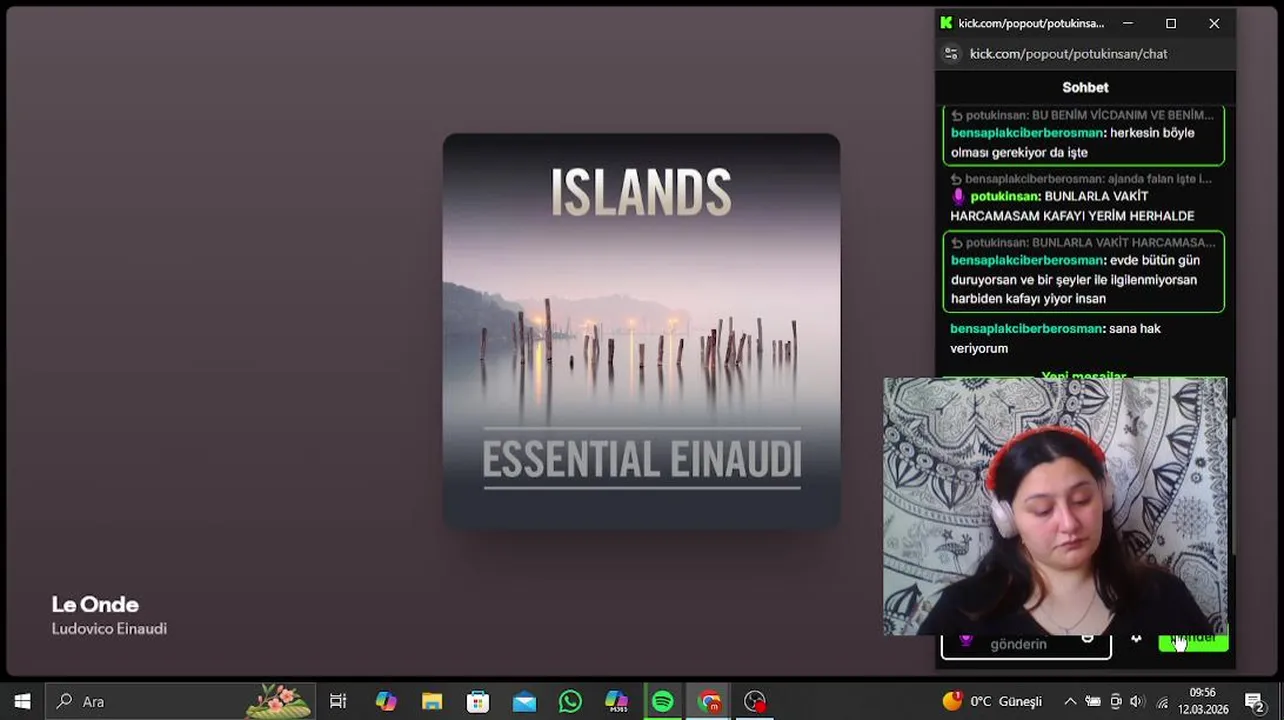Maximize the Kick chat popup window
The height and width of the screenshot is (720, 1284).
tap(1171, 23)
